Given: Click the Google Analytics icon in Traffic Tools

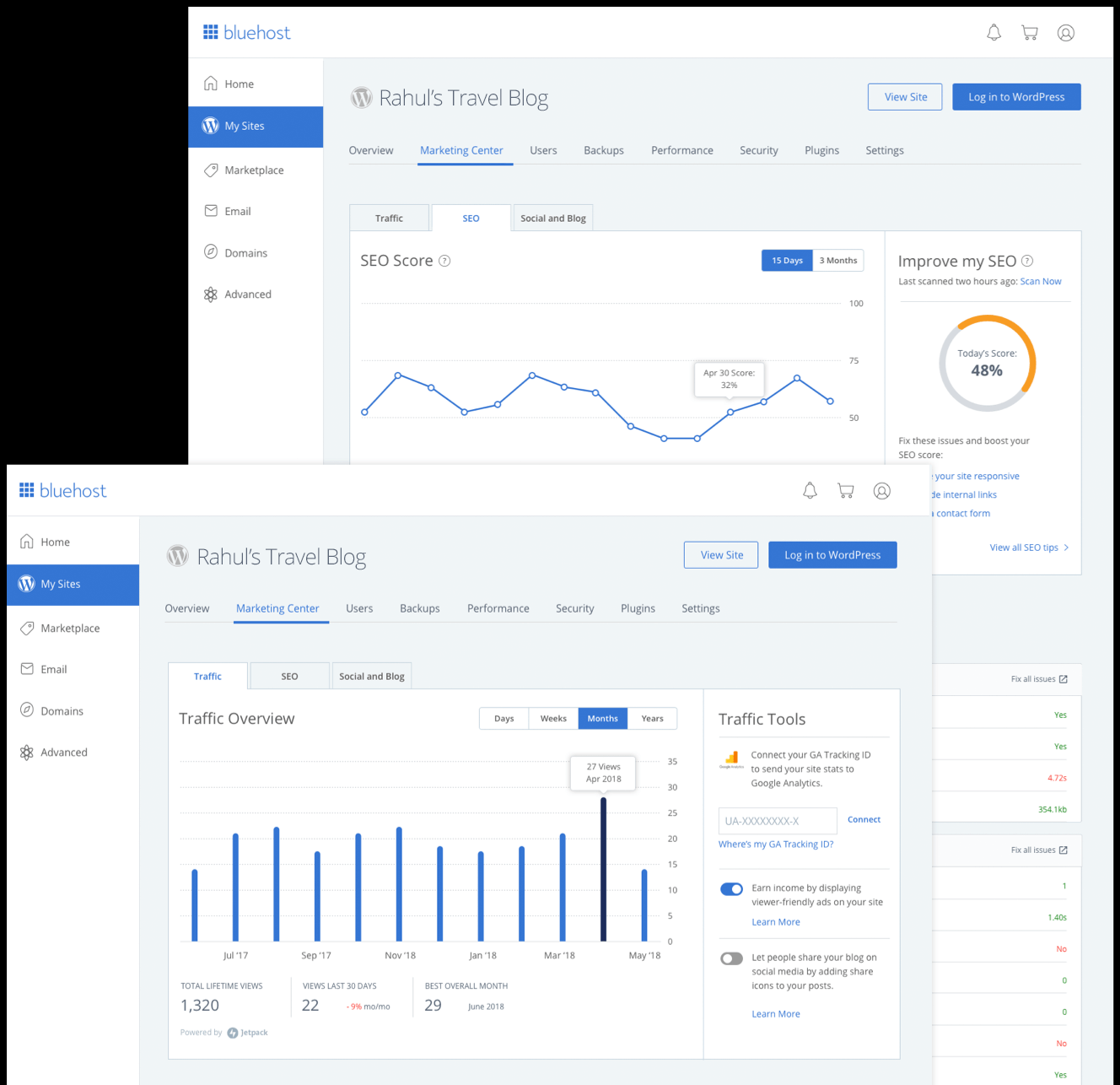Looking at the screenshot, I should pyautogui.click(x=730, y=759).
